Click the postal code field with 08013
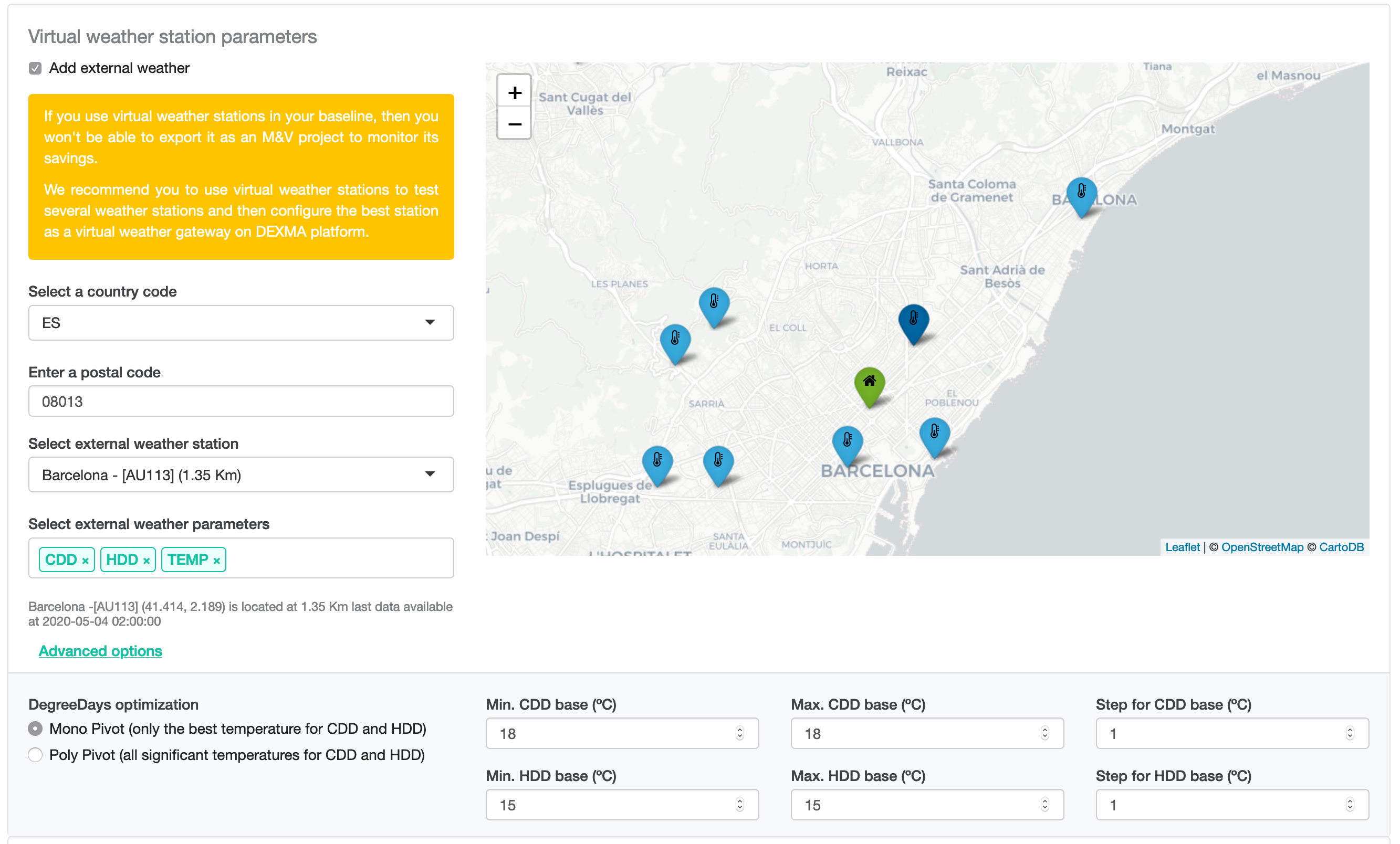 241,401
